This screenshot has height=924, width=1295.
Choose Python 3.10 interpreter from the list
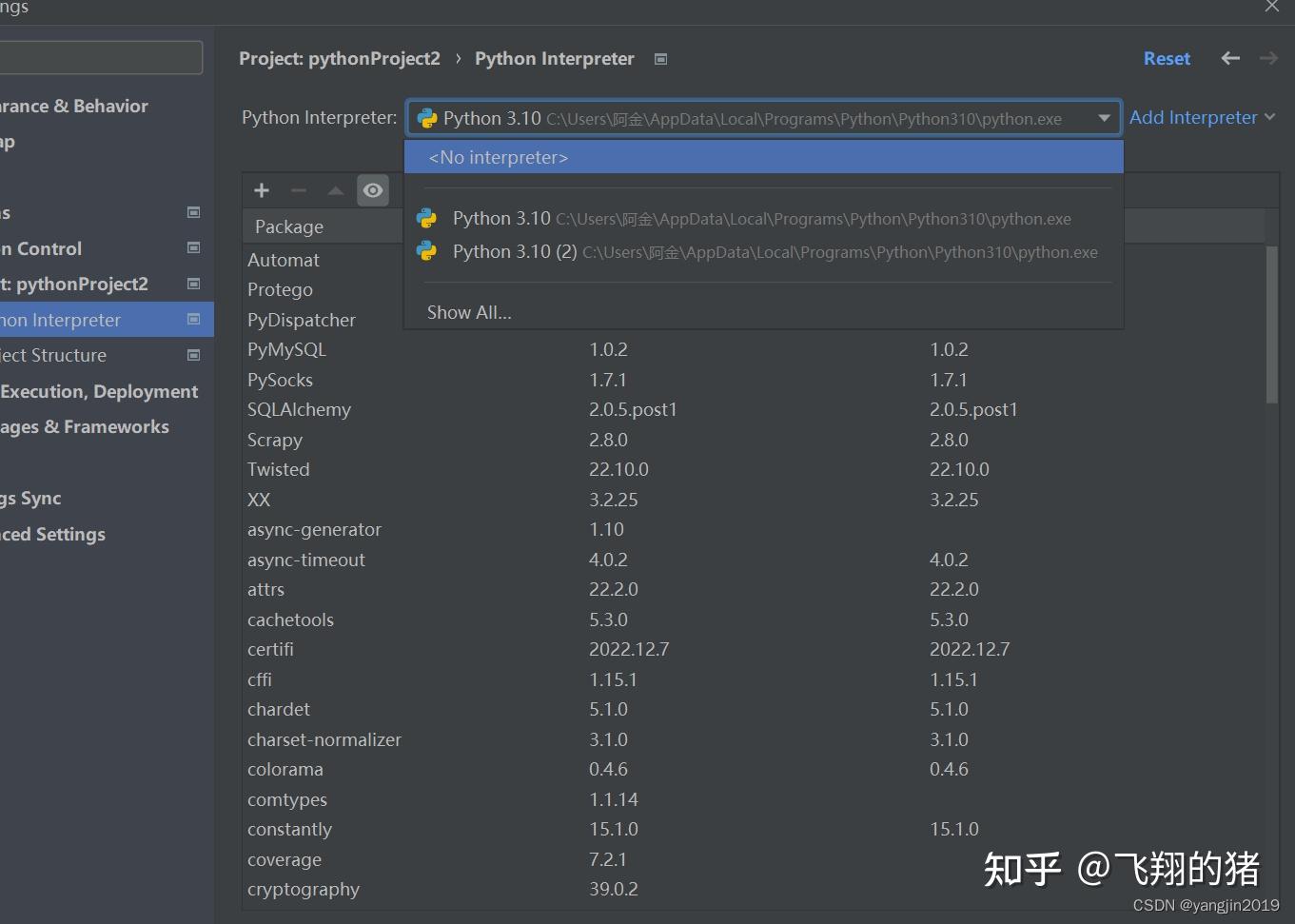pos(764,219)
